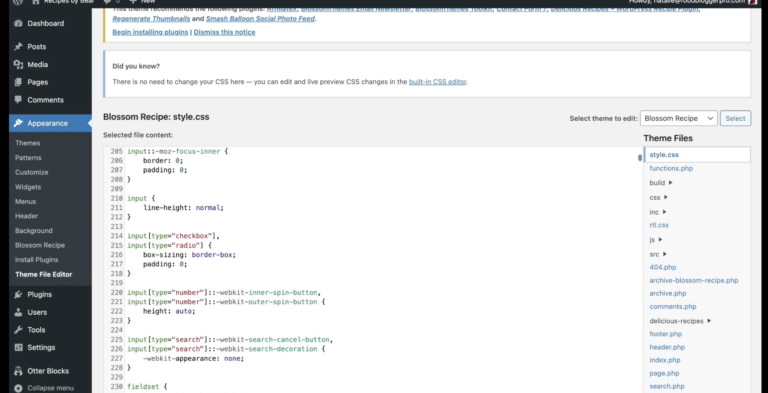
Task: Click the Plugins plug icon
Action: (x=19, y=294)
